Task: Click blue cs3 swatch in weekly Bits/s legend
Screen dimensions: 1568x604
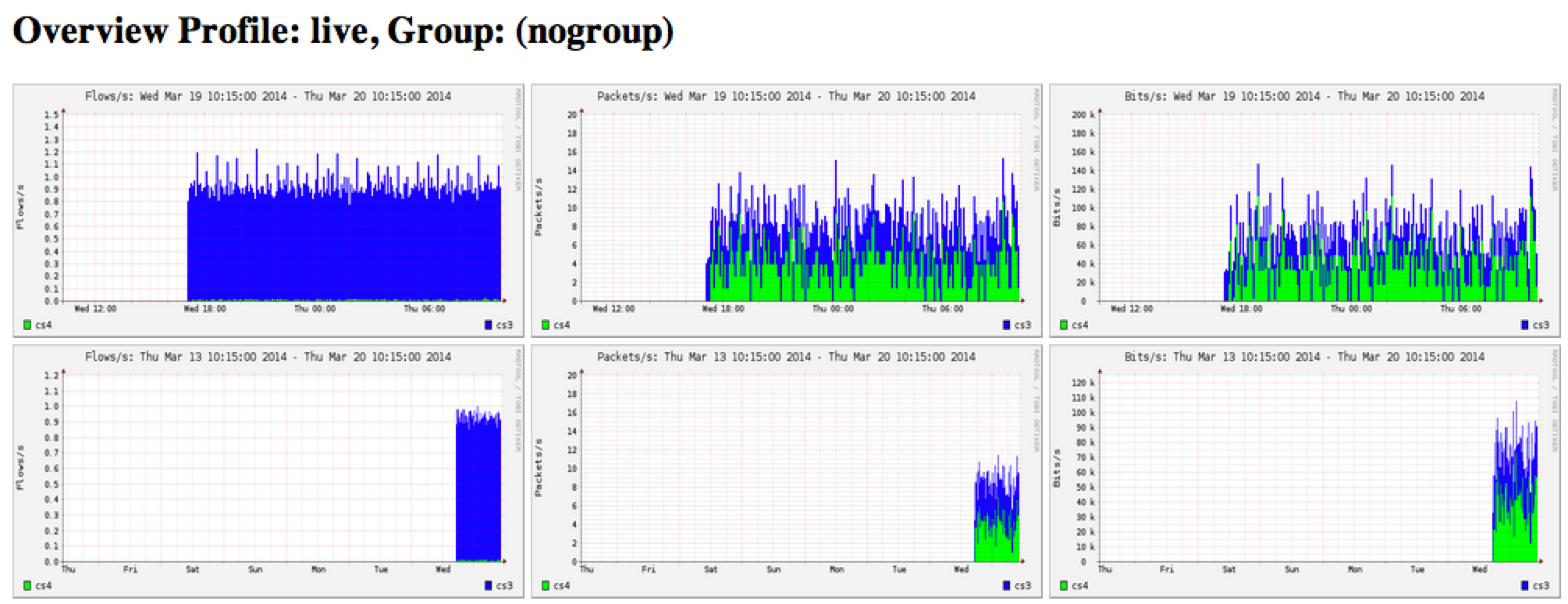Action: (x=1525, y=585)
